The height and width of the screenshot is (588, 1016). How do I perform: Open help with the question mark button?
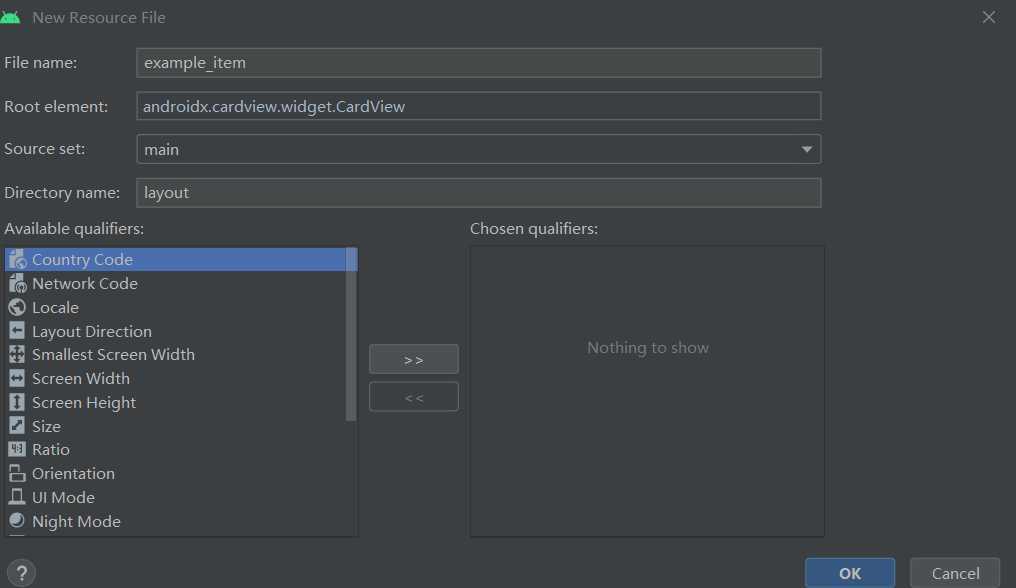pyautogui.click(x=21, y=573)
